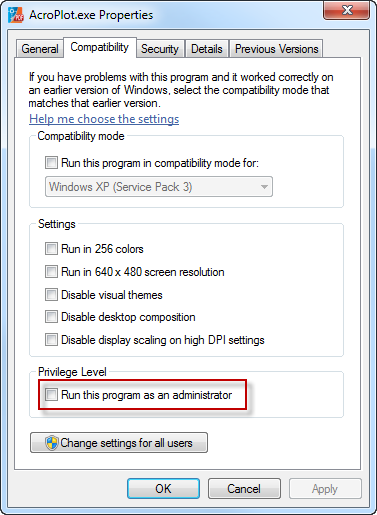
Task: Enable Run this program in compatibility mode
Action: click(51, 163)
